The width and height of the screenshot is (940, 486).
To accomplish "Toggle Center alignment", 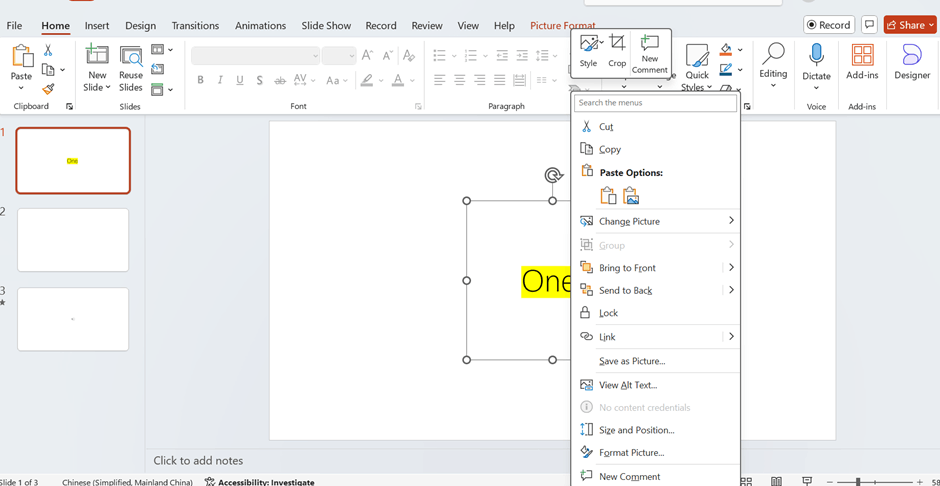I will [460, 80].
